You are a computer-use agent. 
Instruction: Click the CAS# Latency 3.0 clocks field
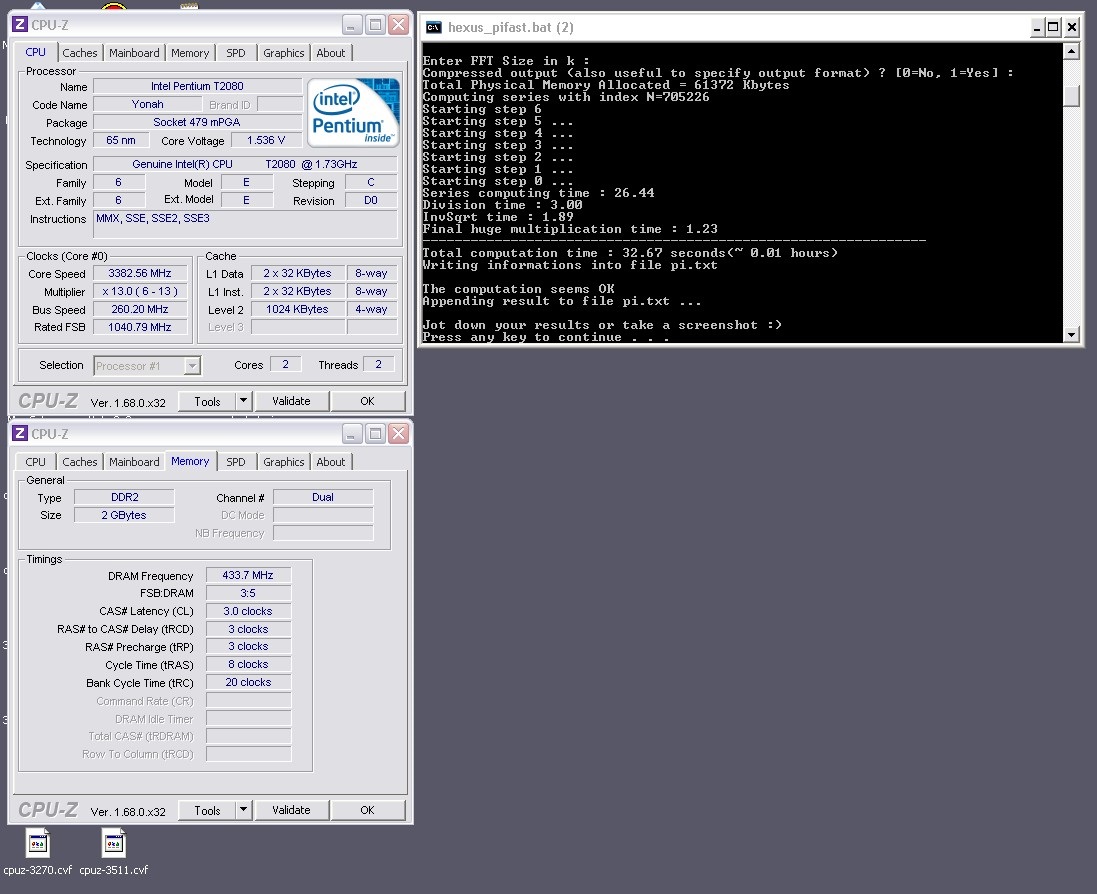pos(248,611)
